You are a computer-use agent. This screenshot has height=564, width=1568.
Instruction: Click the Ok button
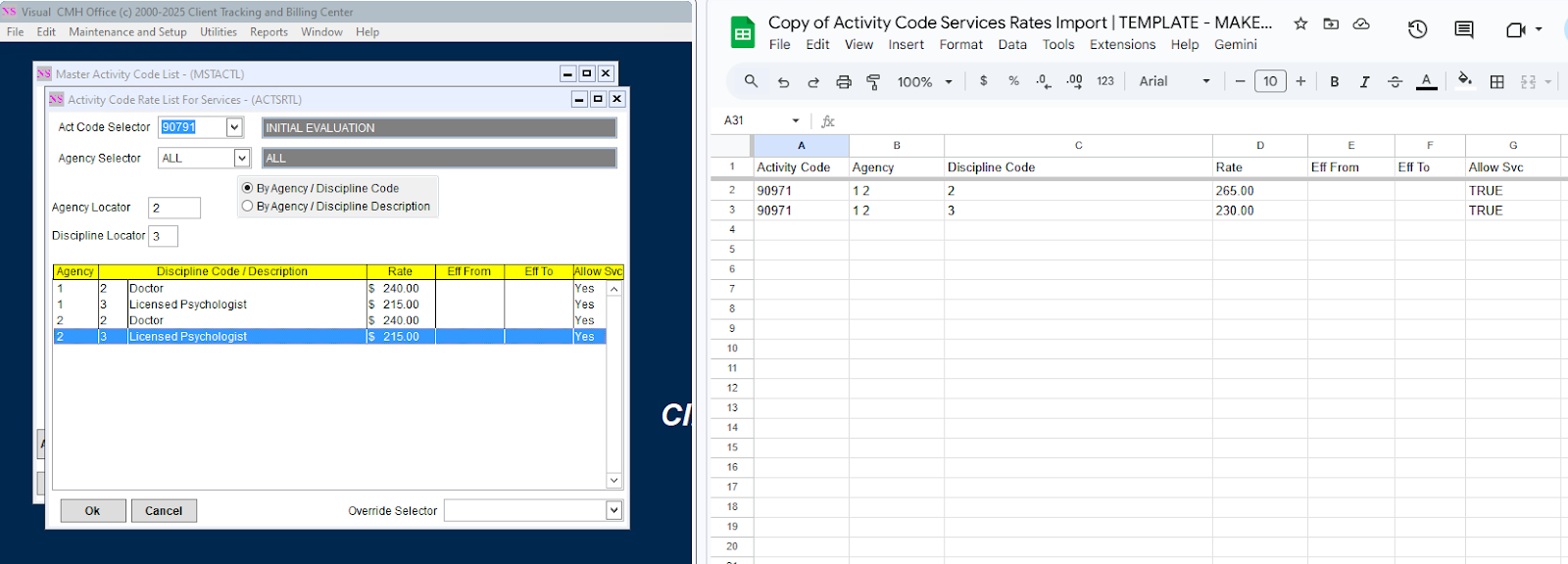(x=93, y=511)
